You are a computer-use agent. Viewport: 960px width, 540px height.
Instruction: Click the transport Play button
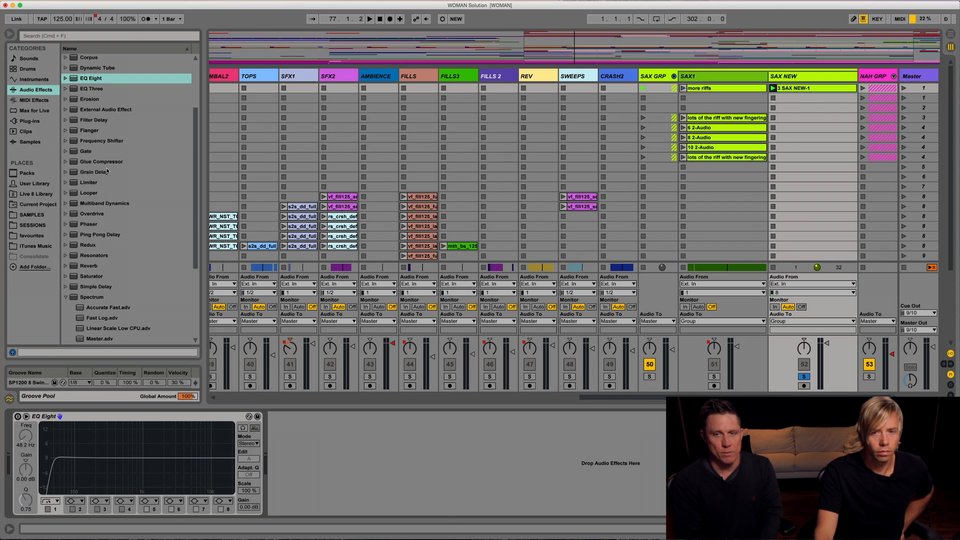pyautogui.click(x=370, y=19)
